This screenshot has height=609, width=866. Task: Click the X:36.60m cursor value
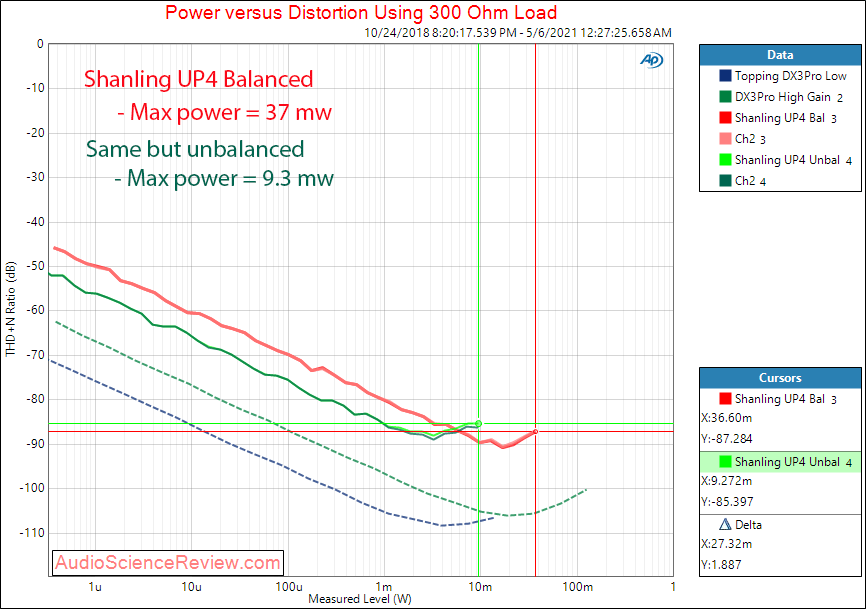[727, 418]
